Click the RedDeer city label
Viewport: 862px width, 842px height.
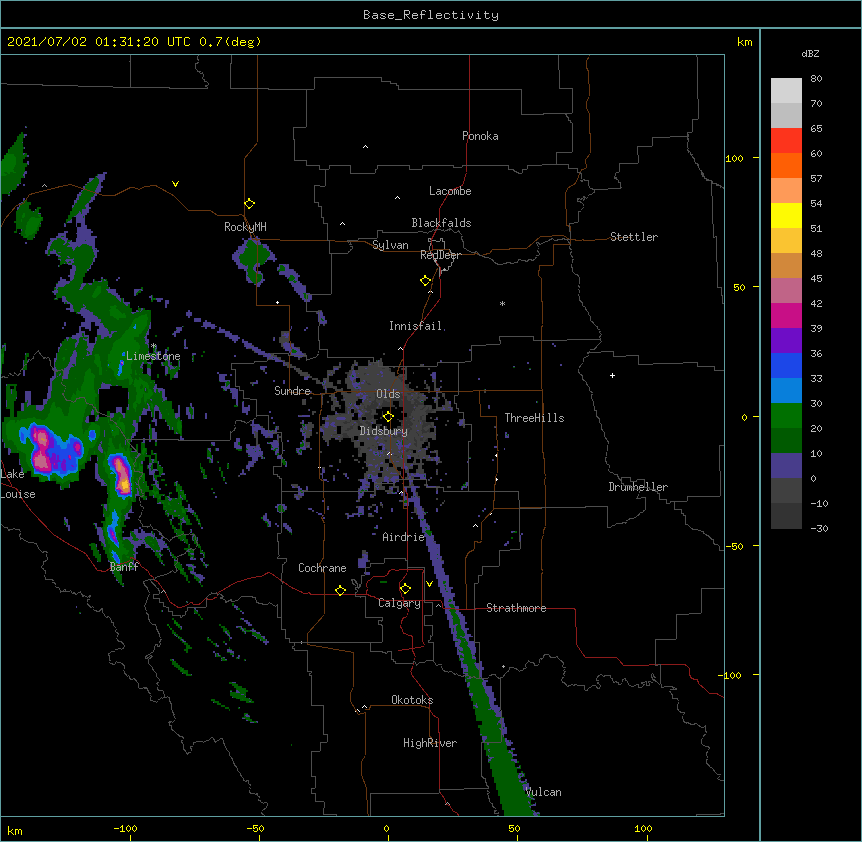(440, 255)
